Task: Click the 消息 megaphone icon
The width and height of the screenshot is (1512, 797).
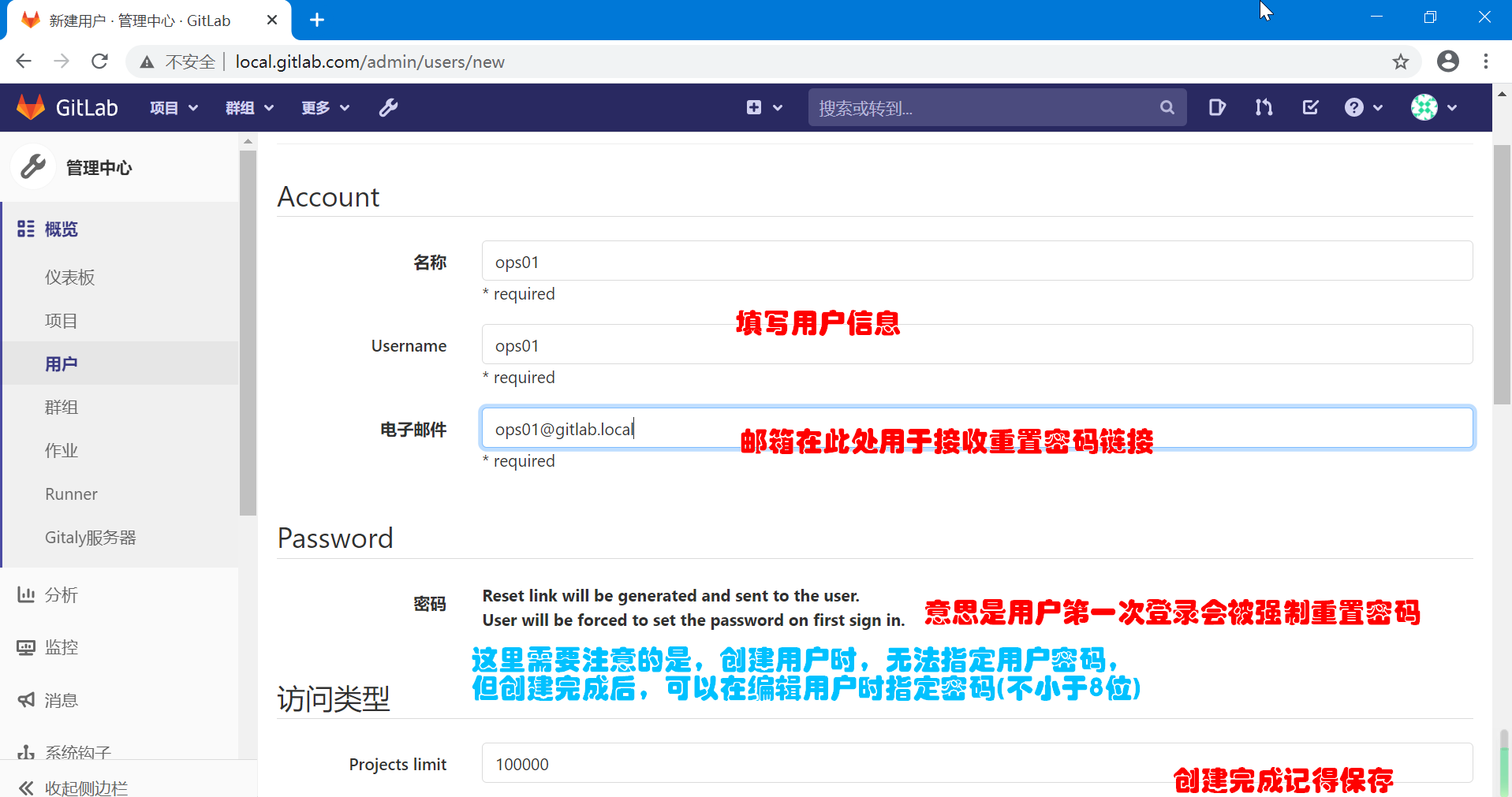Action: [26, 699]
